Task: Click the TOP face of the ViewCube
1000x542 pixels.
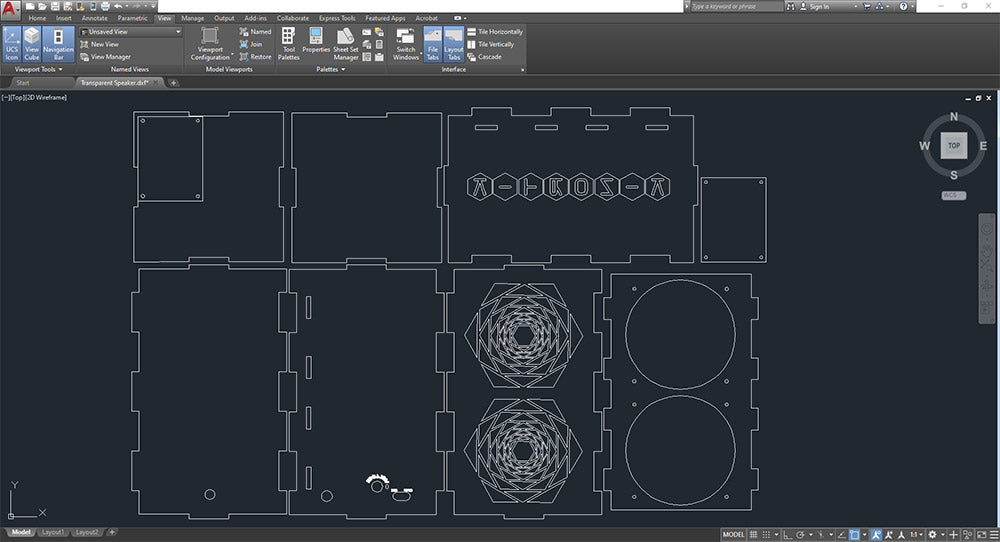Action: 953,146
